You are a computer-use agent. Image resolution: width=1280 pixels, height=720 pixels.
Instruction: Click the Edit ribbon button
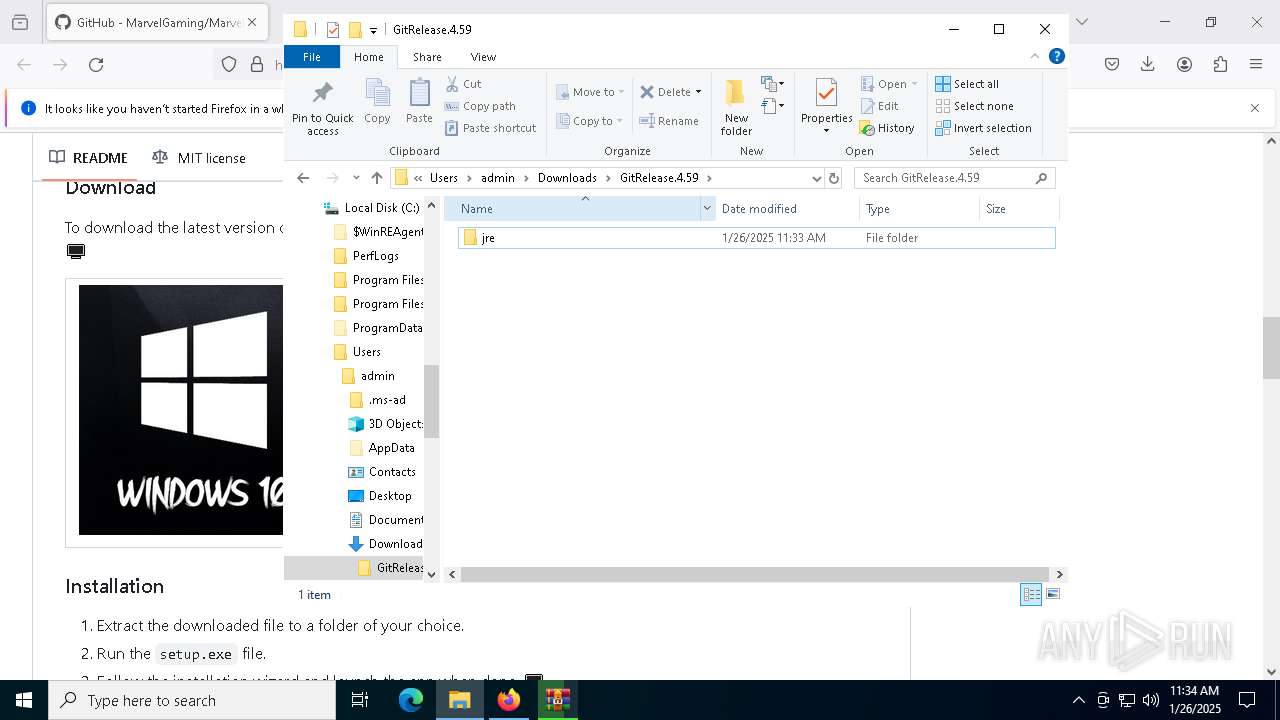pos(880,106)
